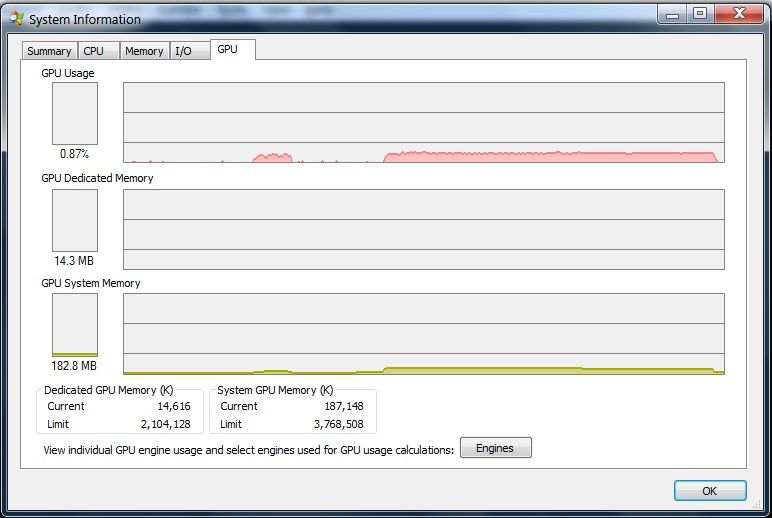Image resolution: width=772 pixels, height=518 pixels.
Task: Go to the I/O tab
Action: [190, 51]
